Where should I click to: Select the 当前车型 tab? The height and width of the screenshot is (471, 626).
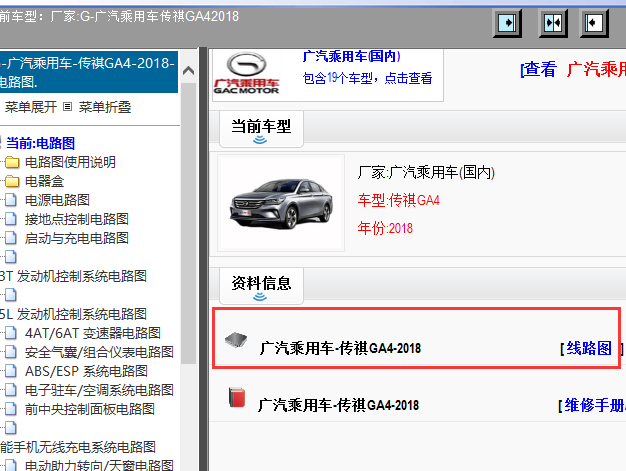pyautogui.click(x=261, y=129)
